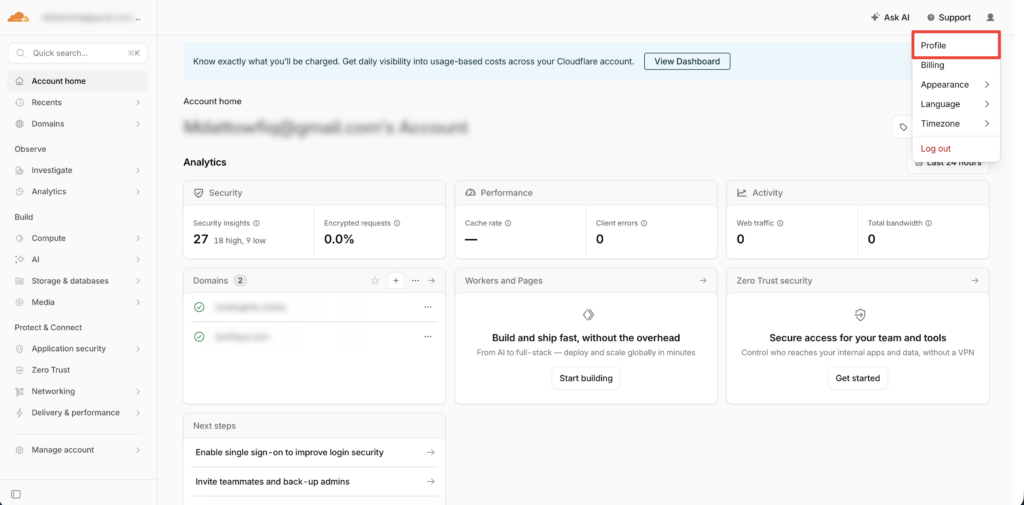Viewport: 1024px width, 505px height.
Task: Open the Language submenu
Action: tap(955, 104)
